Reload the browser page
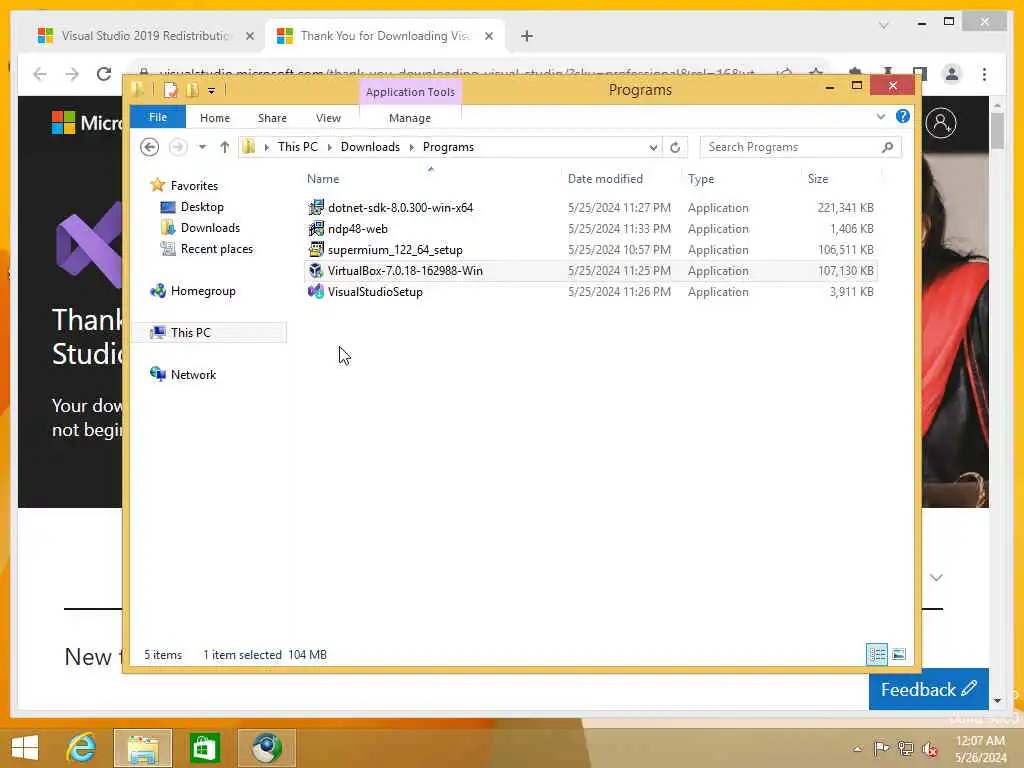Image resolution: width=1024 pixels, height=768 pixels. [x=104, y=74]
